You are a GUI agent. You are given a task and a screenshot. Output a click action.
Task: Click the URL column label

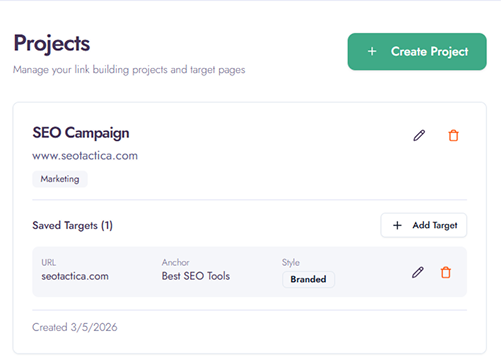tap(49, 263)
